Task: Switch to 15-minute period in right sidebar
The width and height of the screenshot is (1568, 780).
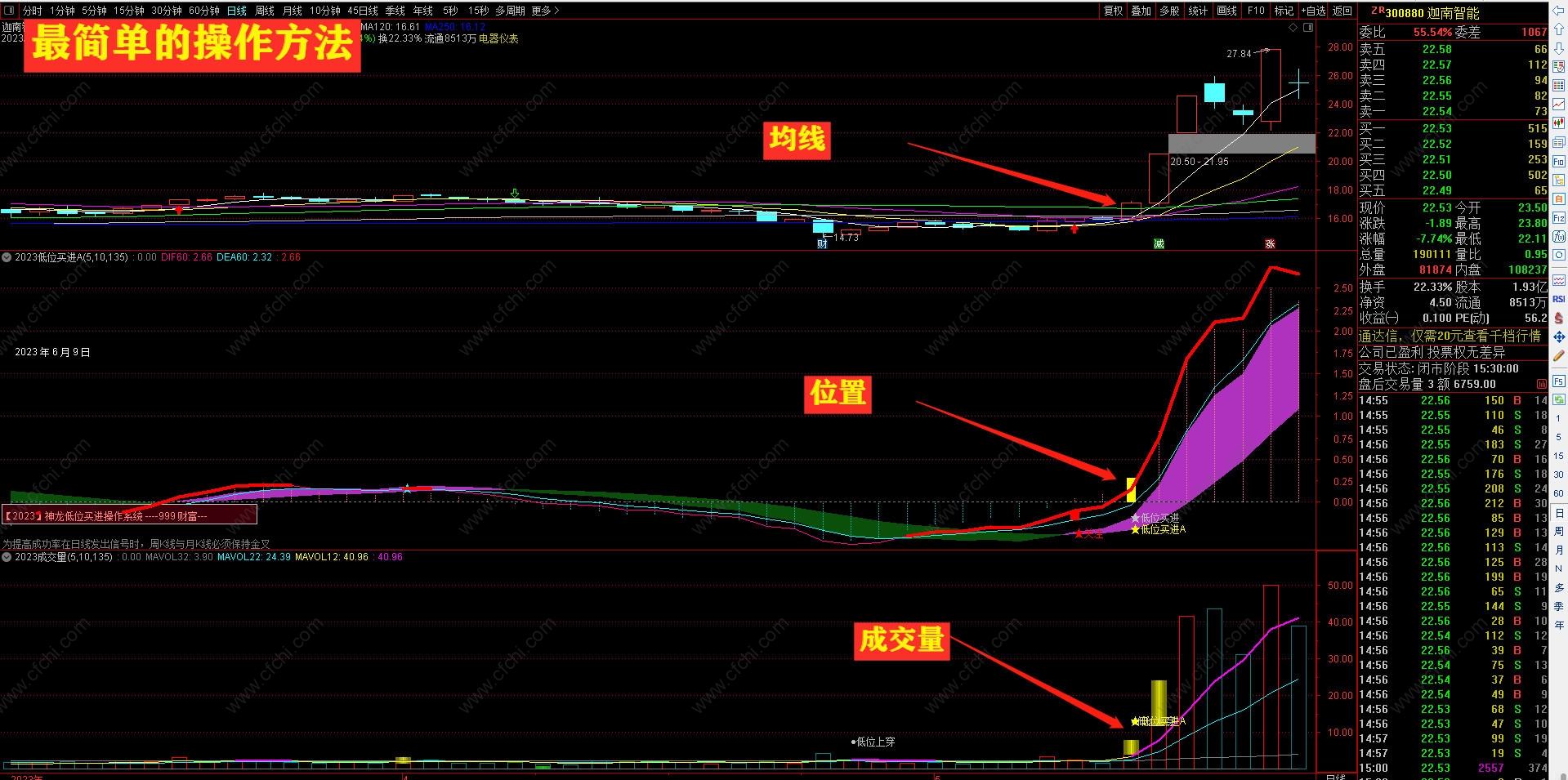Action: click(1558, 456)
